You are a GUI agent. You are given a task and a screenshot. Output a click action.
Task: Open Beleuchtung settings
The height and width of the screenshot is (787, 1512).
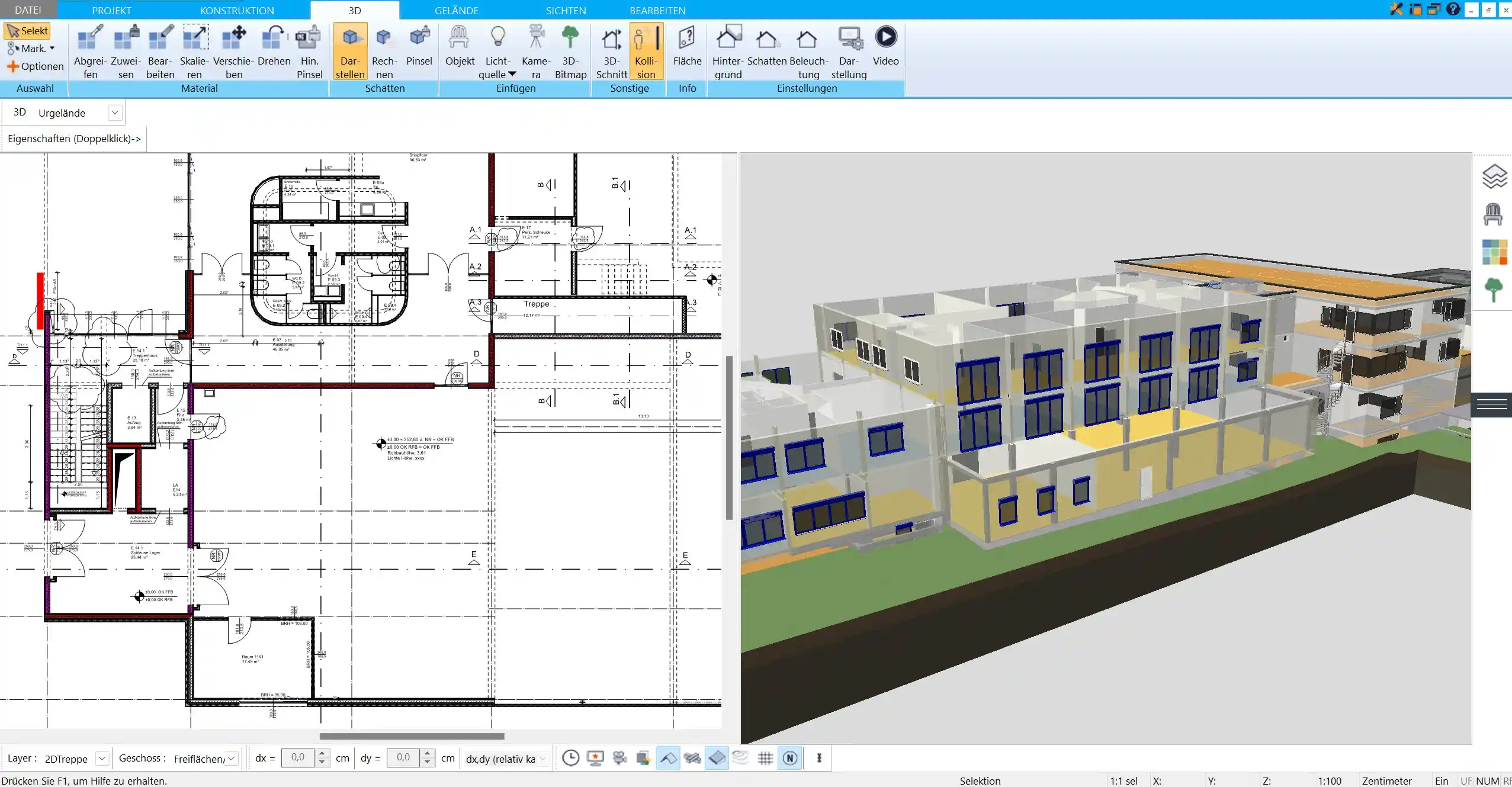point(808,52)
